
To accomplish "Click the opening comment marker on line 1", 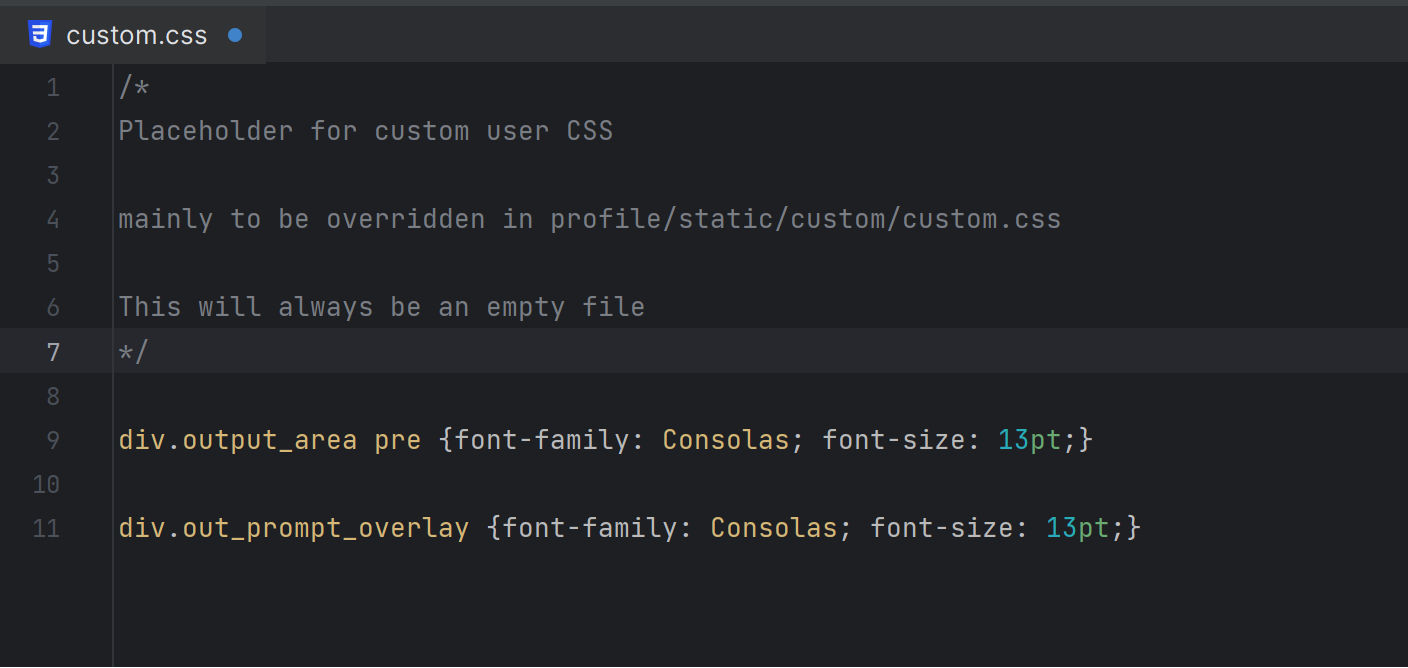I will coord(133,88).
